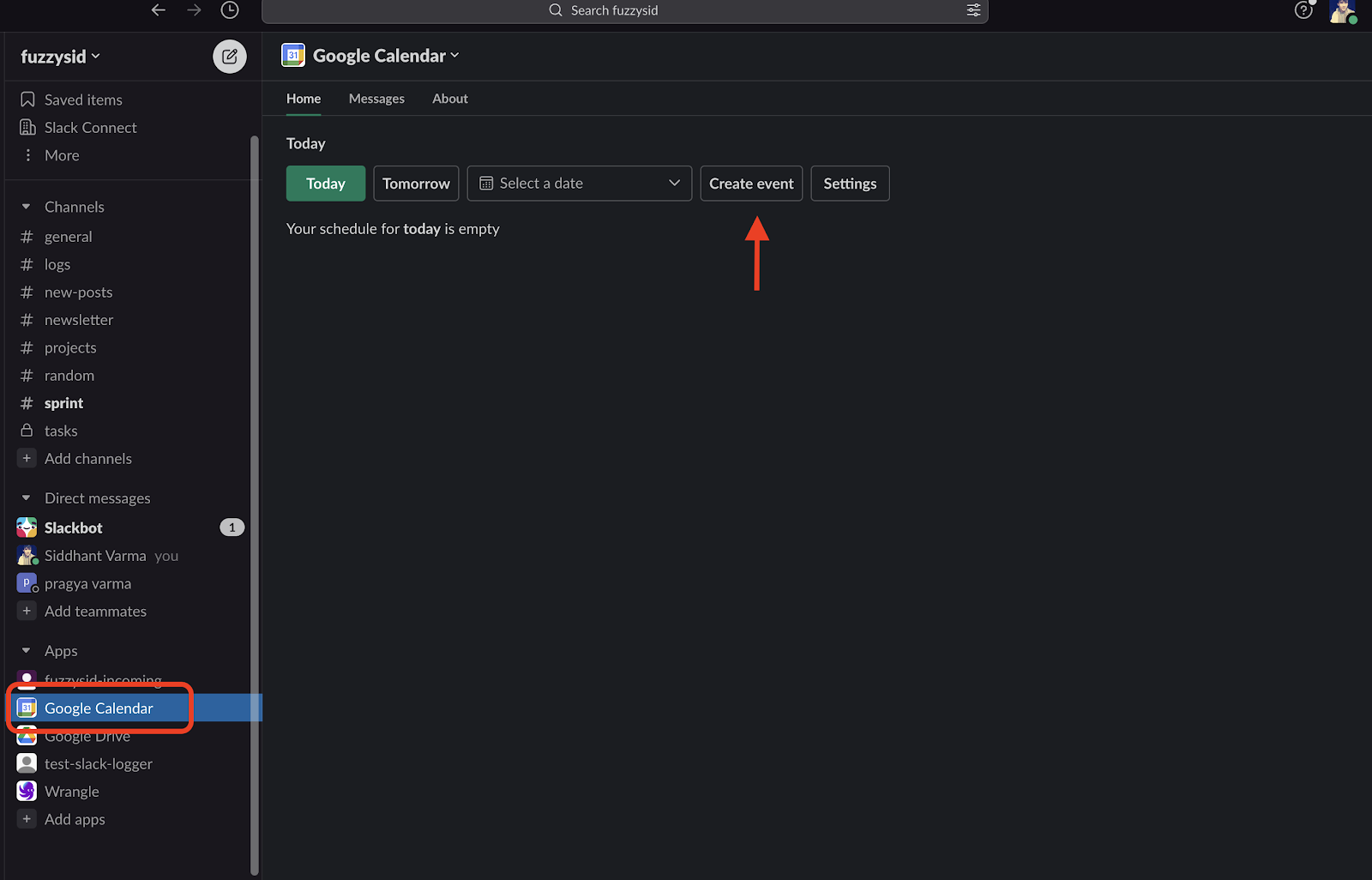Click the Slackbot avatar icon
The image size is (1372, 880).
27,527
